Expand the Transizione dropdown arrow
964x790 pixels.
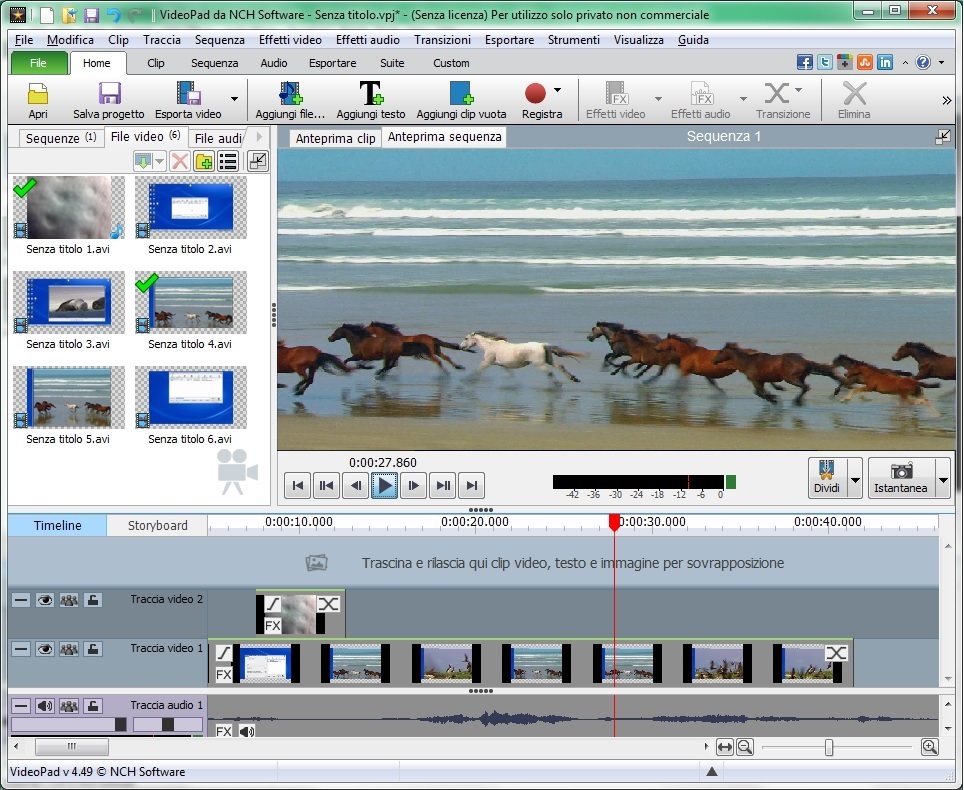798,90
